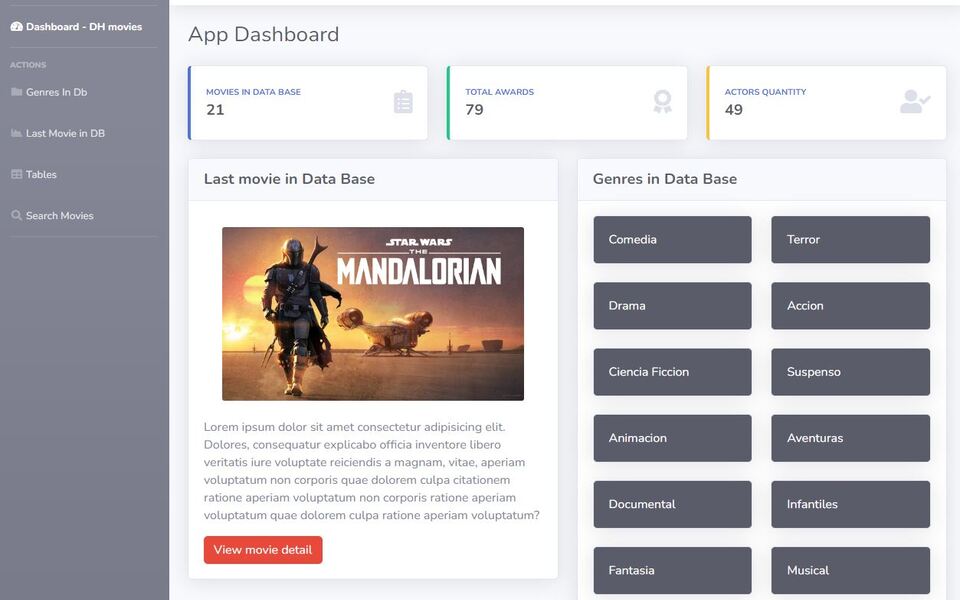This screenshot has height=600, width=960.
Task: Select the Terror genre card
Action: click(x=850, y=240)
